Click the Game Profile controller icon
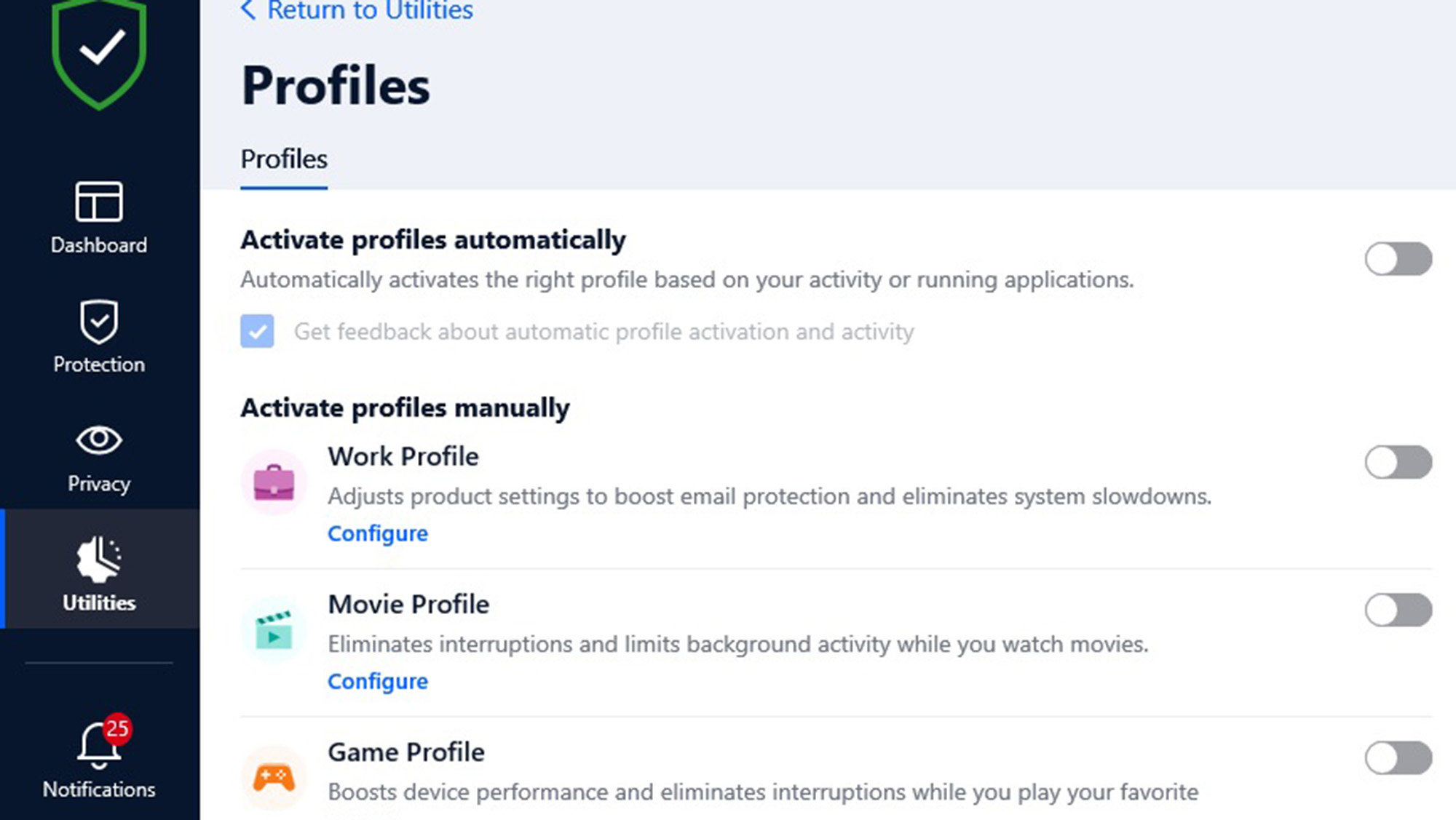The height and width of the screenshot is (820, 1456). [274, 777]
